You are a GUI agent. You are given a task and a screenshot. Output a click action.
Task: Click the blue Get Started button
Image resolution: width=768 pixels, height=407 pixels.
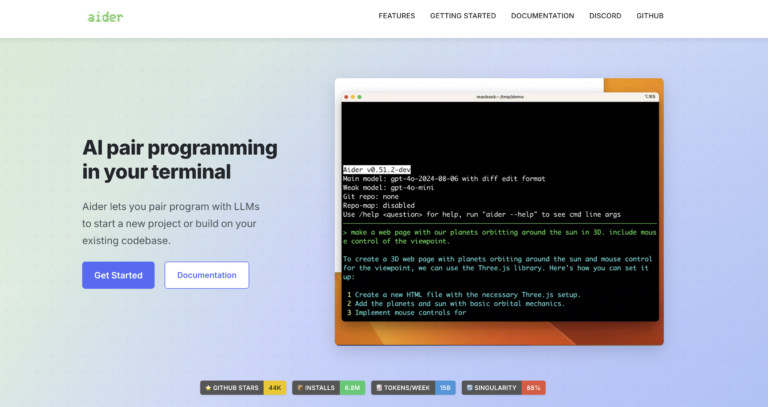(x=119, y=275)
